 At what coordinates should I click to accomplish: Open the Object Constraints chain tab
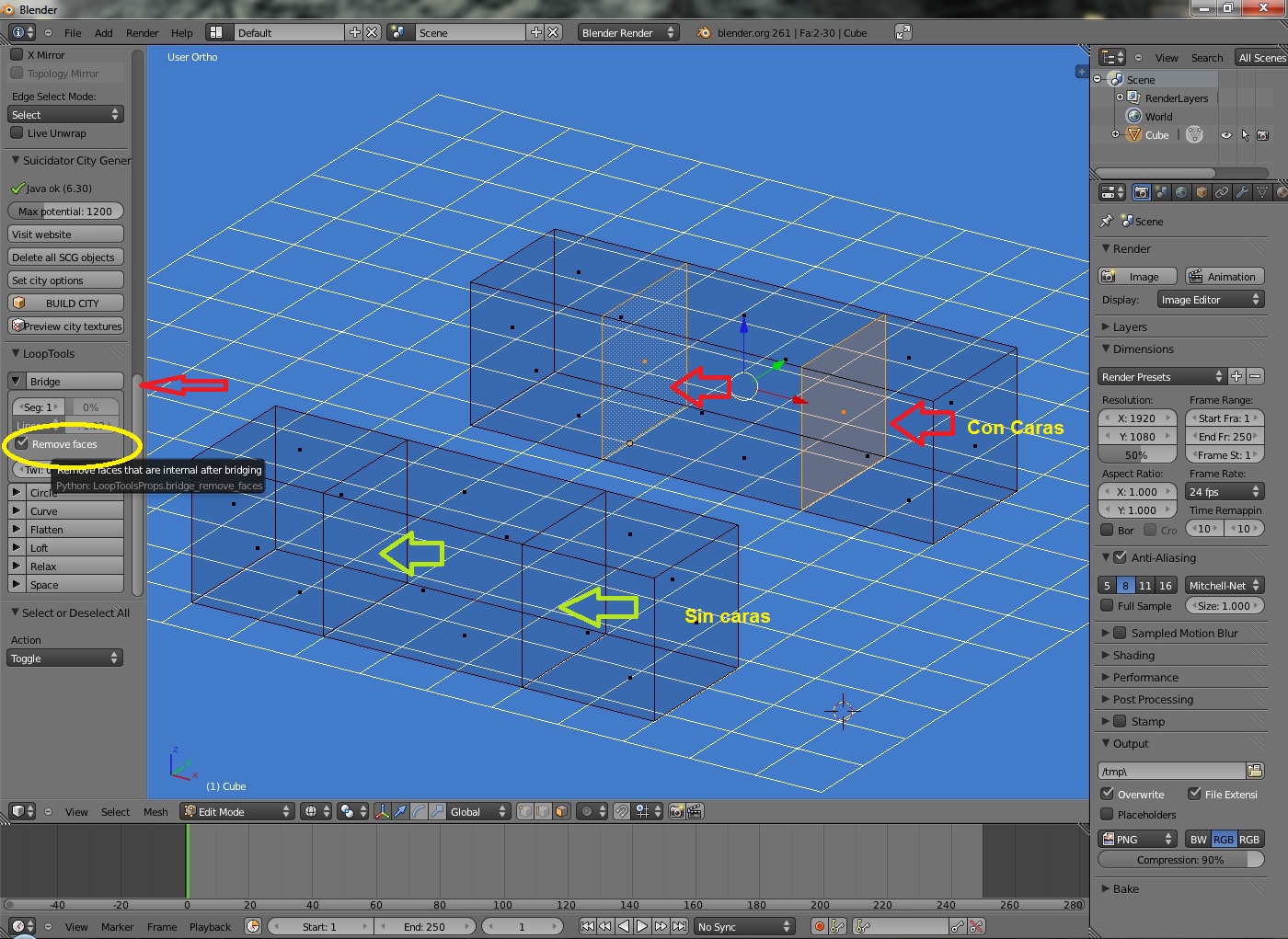tap(1222, 192)
